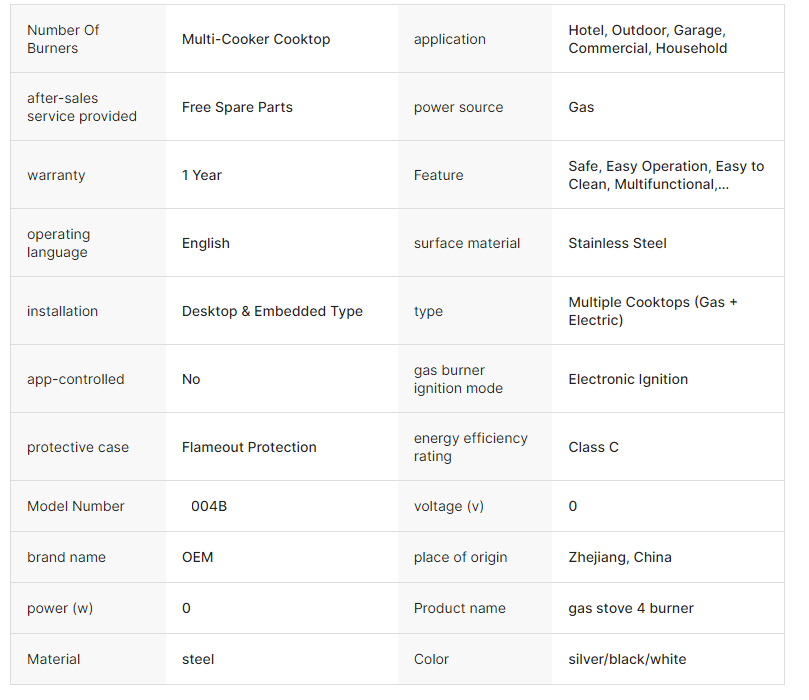Click the 'gas stove 4 burner' product name

click(x=631, y=608)
